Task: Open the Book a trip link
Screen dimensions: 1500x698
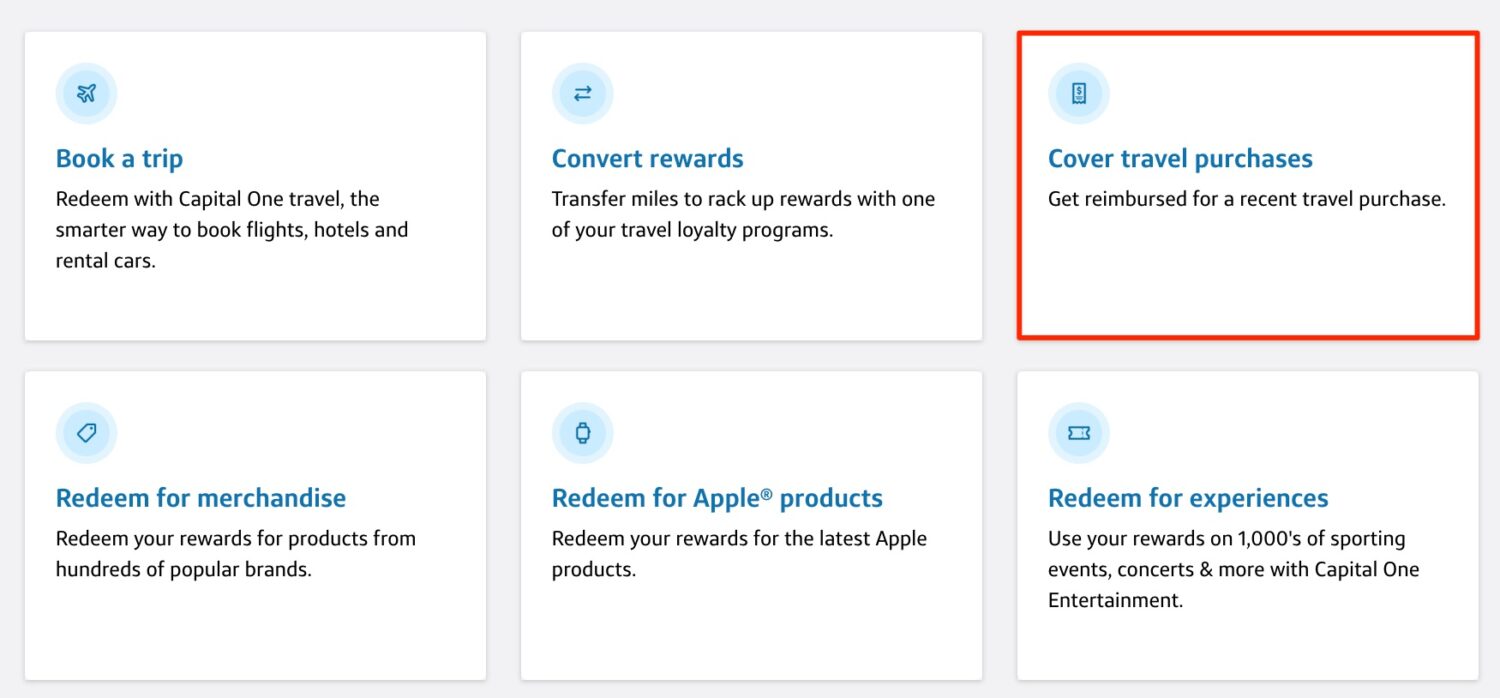Action: [119, 158]
